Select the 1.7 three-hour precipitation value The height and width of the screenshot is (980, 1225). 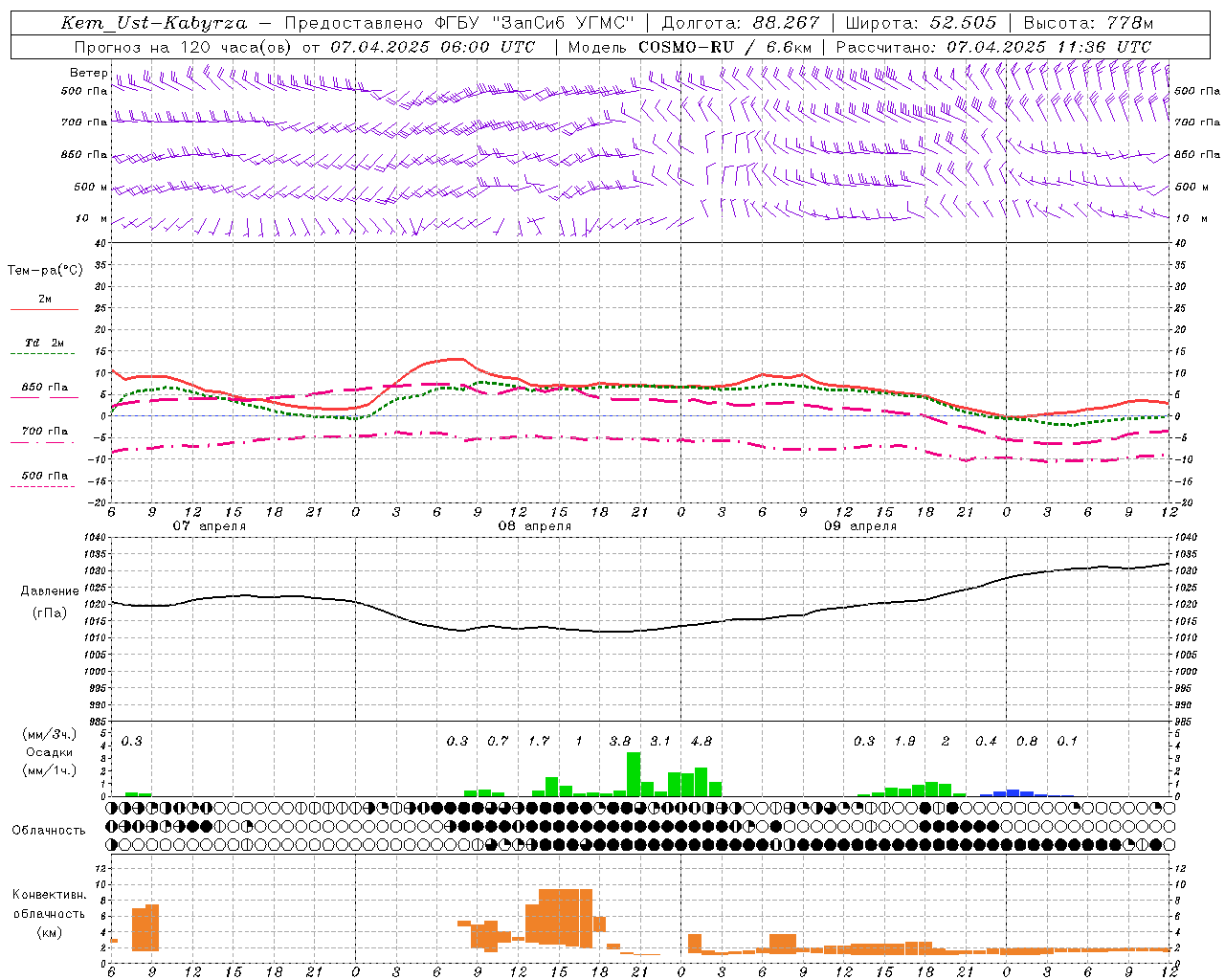[538, 742]
